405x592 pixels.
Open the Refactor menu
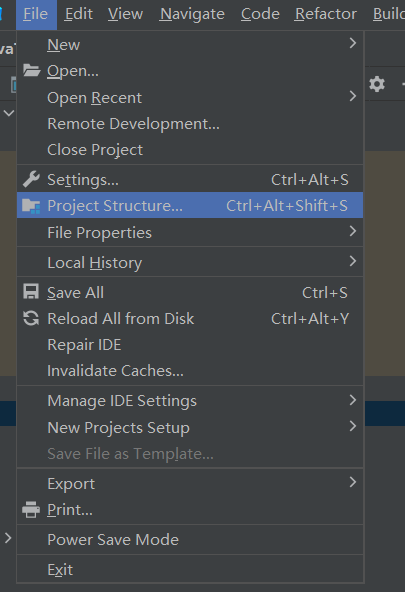[x=325, y=14]
